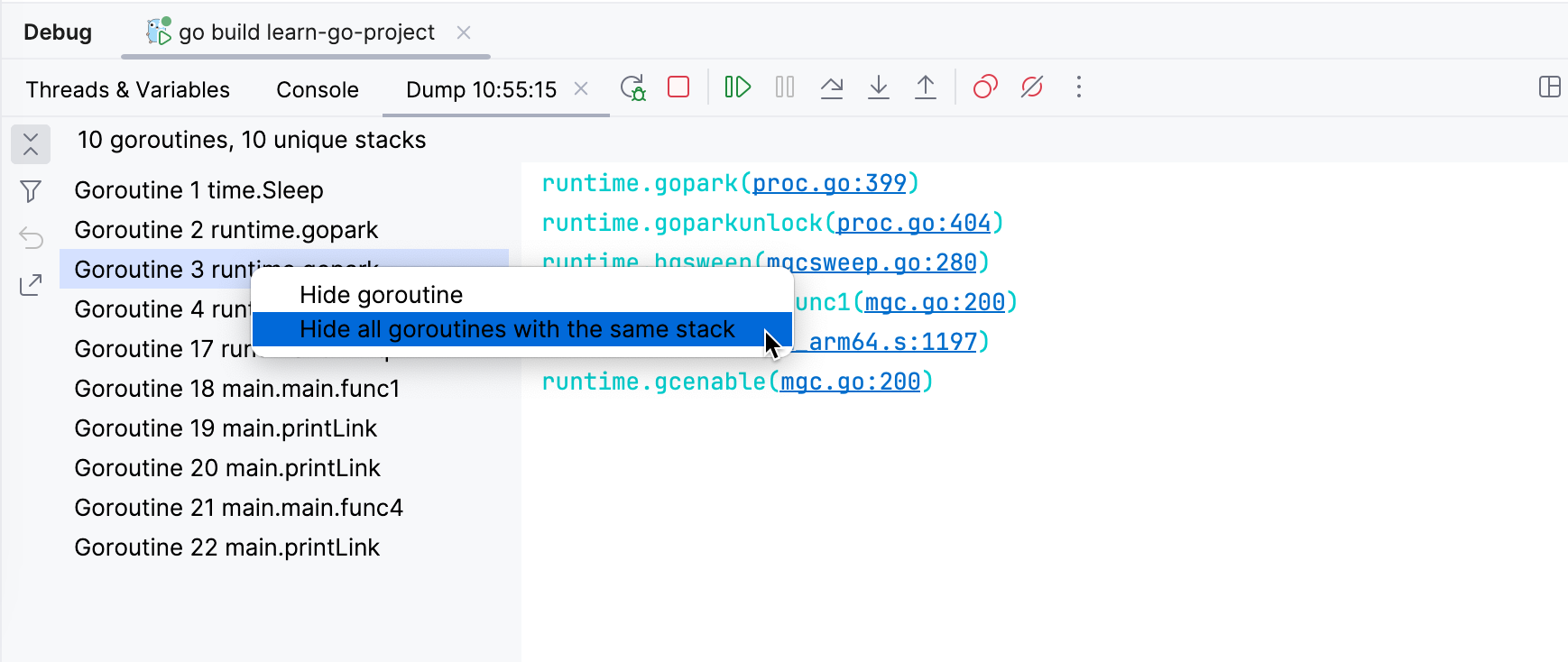Switch to Threads & Variables tab
The width and height of the screenshot is (1568, 662).
[128, 89]
